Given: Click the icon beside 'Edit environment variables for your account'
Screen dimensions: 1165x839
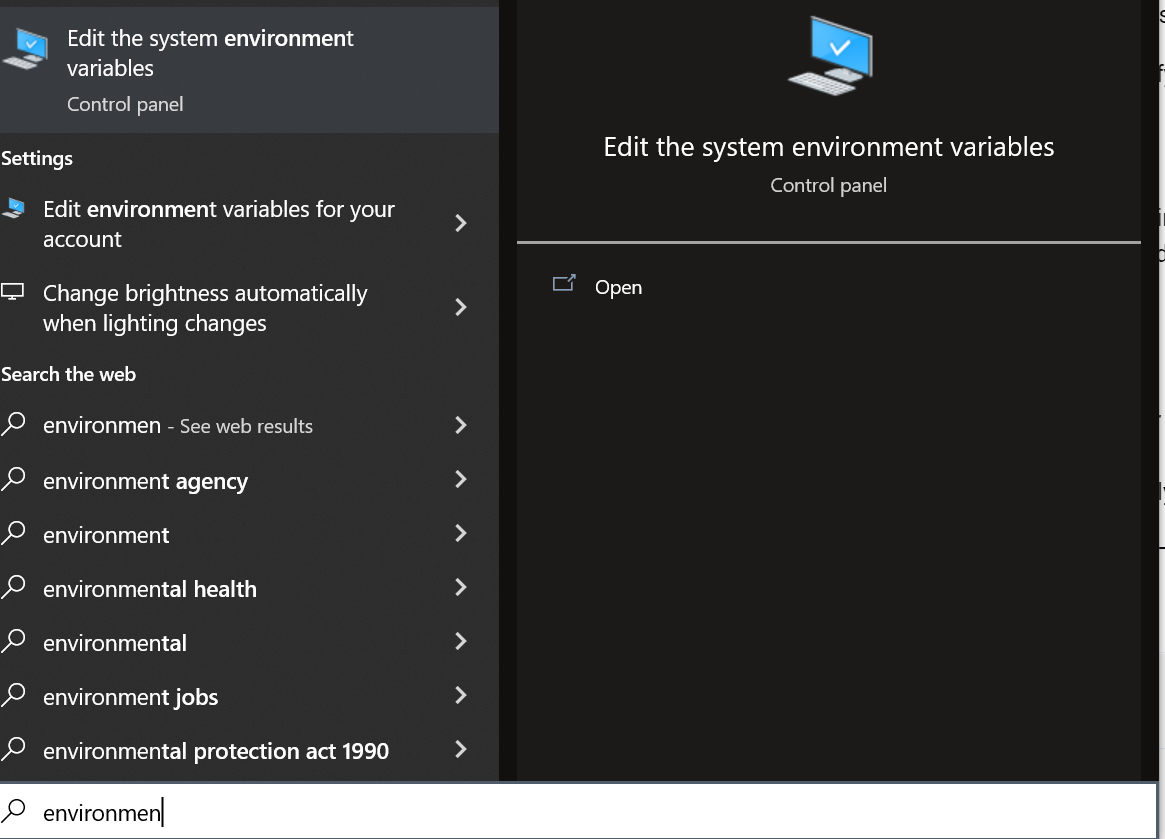Looking at the screenshot, I should click(14, 209).
